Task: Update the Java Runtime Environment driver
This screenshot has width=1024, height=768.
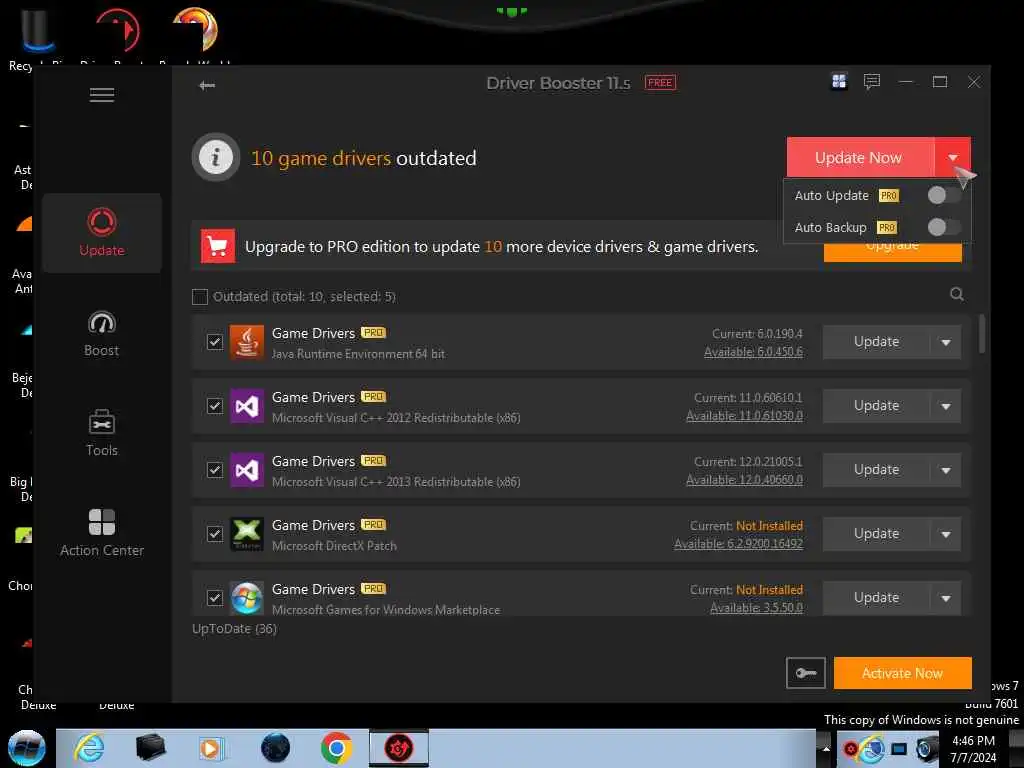Action: (x=876, y=342)
